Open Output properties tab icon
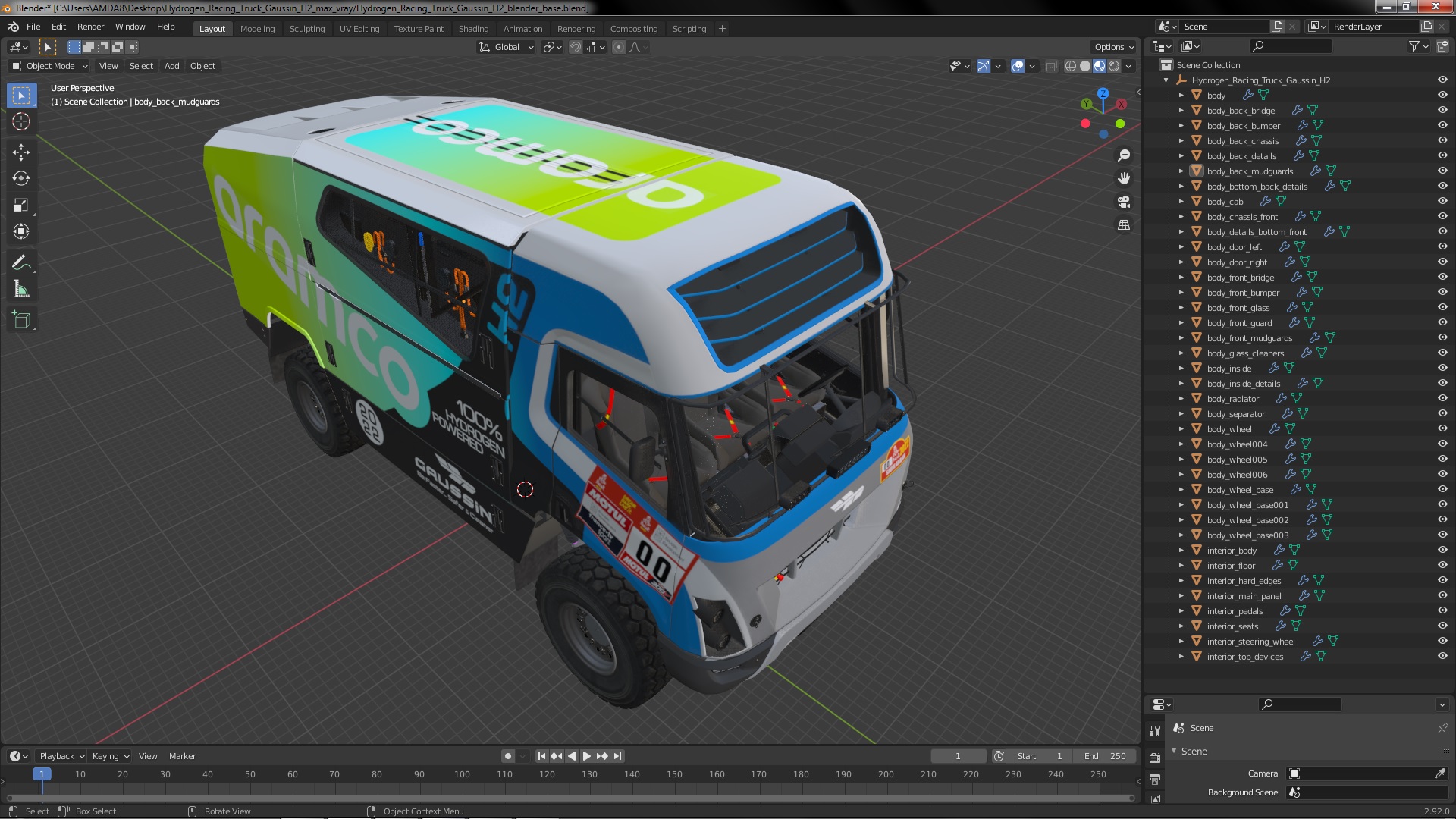 click(x=1155, y=779)
